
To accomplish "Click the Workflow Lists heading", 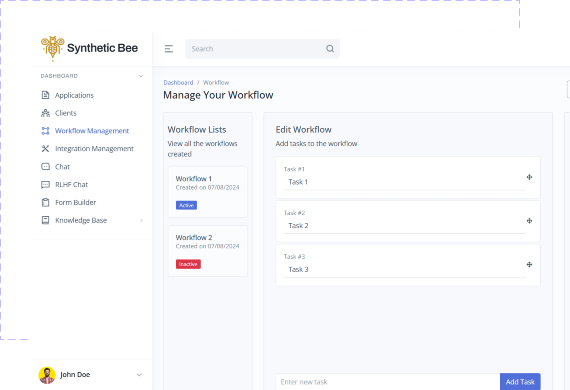I will [197, 130].
